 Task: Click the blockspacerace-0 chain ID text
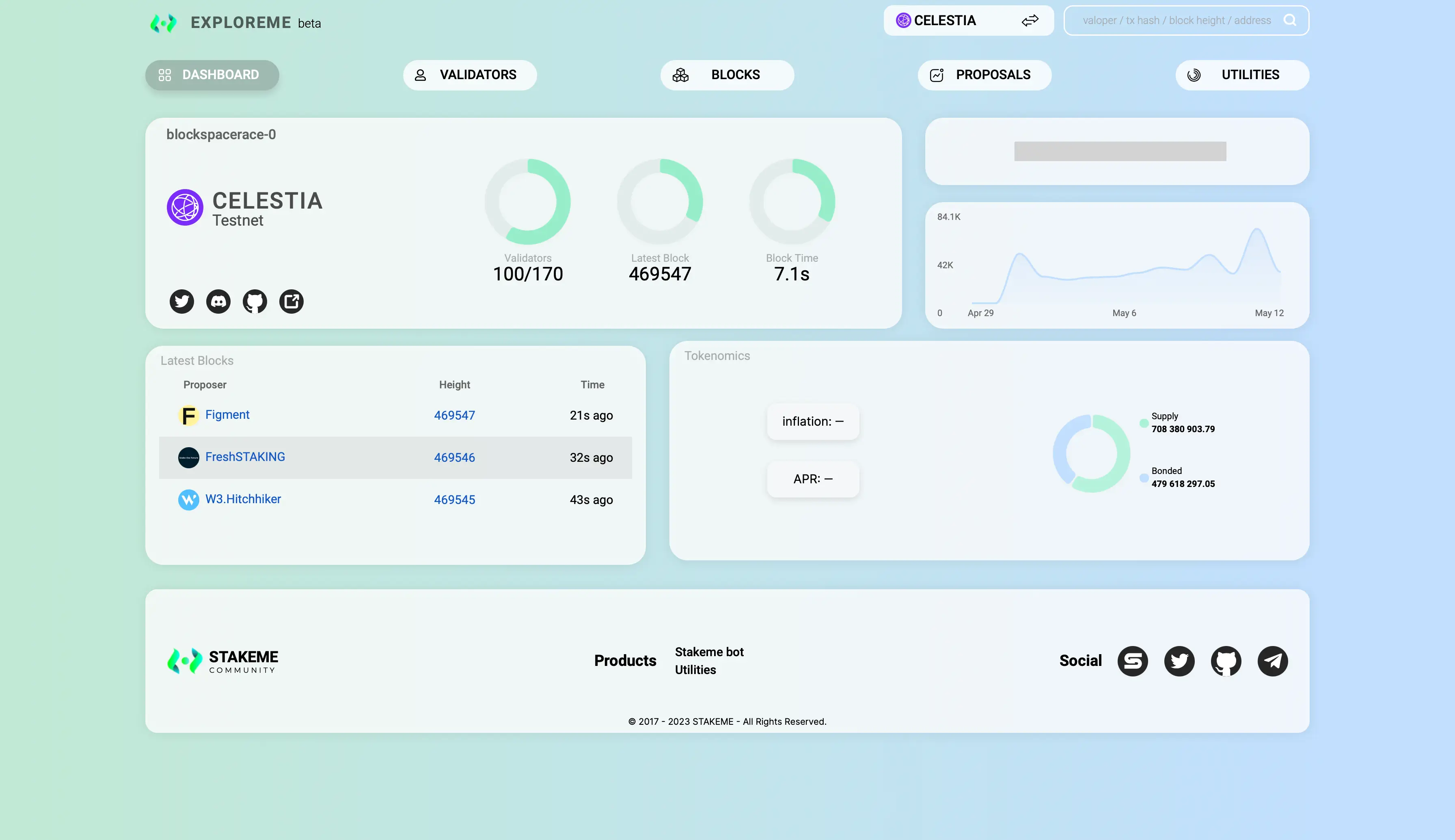pos(221,134)
